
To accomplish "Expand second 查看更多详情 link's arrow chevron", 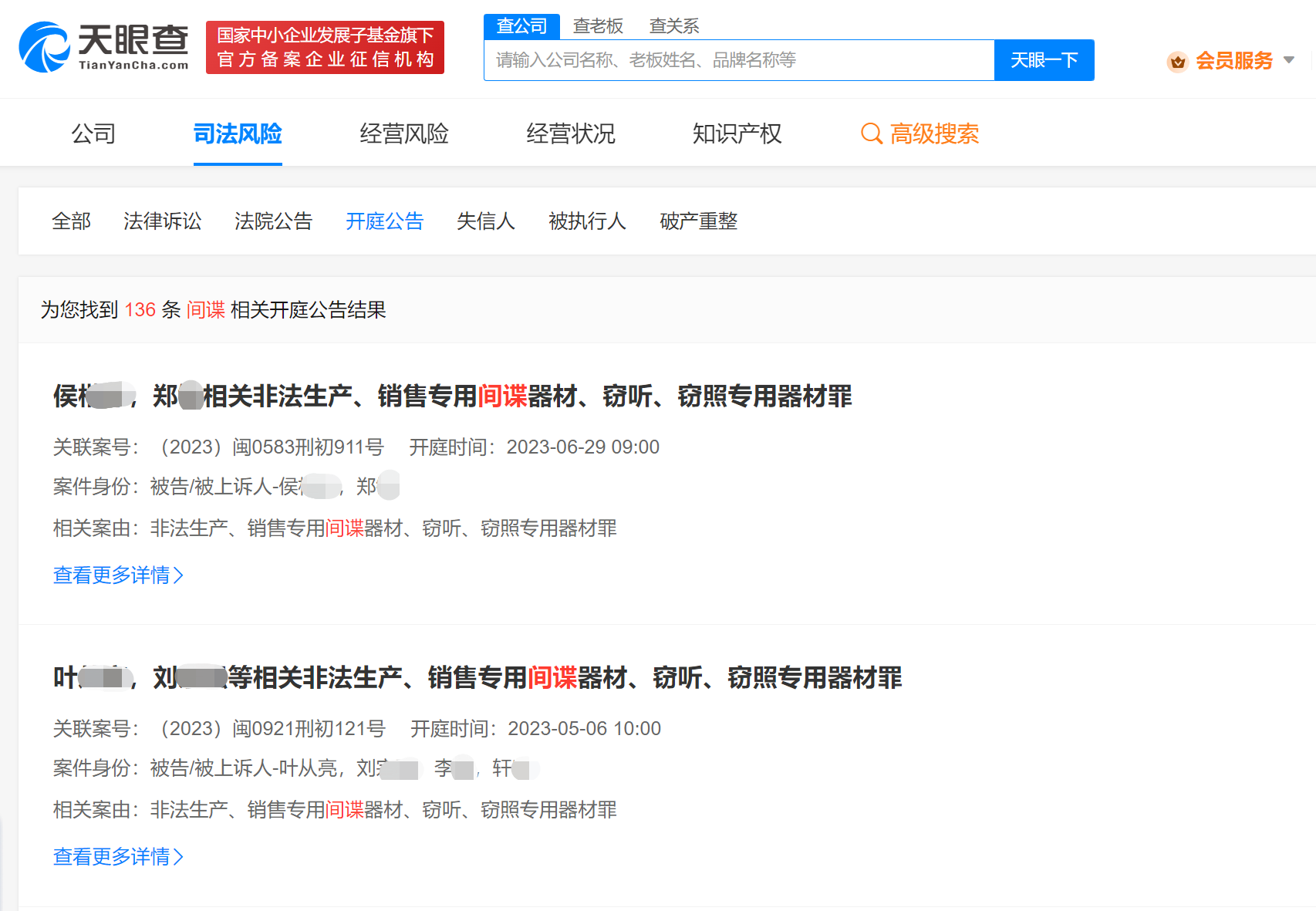I will coord(179,856).
